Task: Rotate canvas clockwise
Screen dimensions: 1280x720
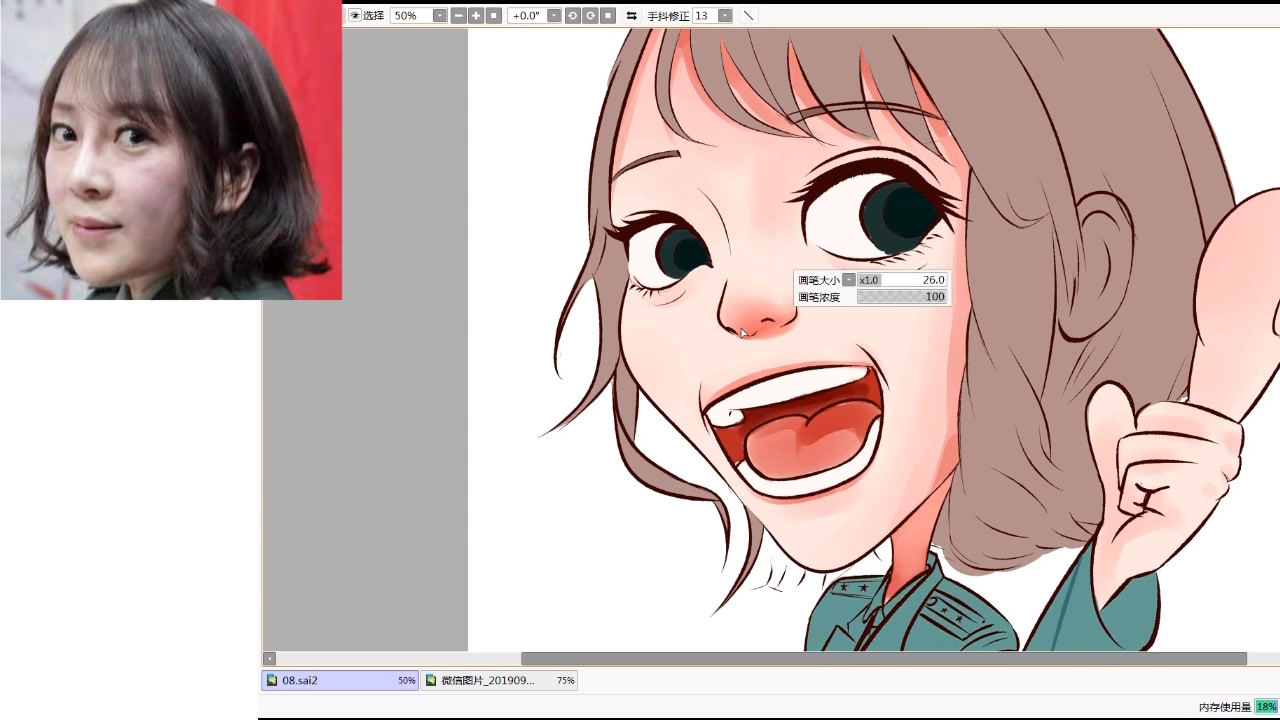Action: pyautogui.click(x=590, y=16)
